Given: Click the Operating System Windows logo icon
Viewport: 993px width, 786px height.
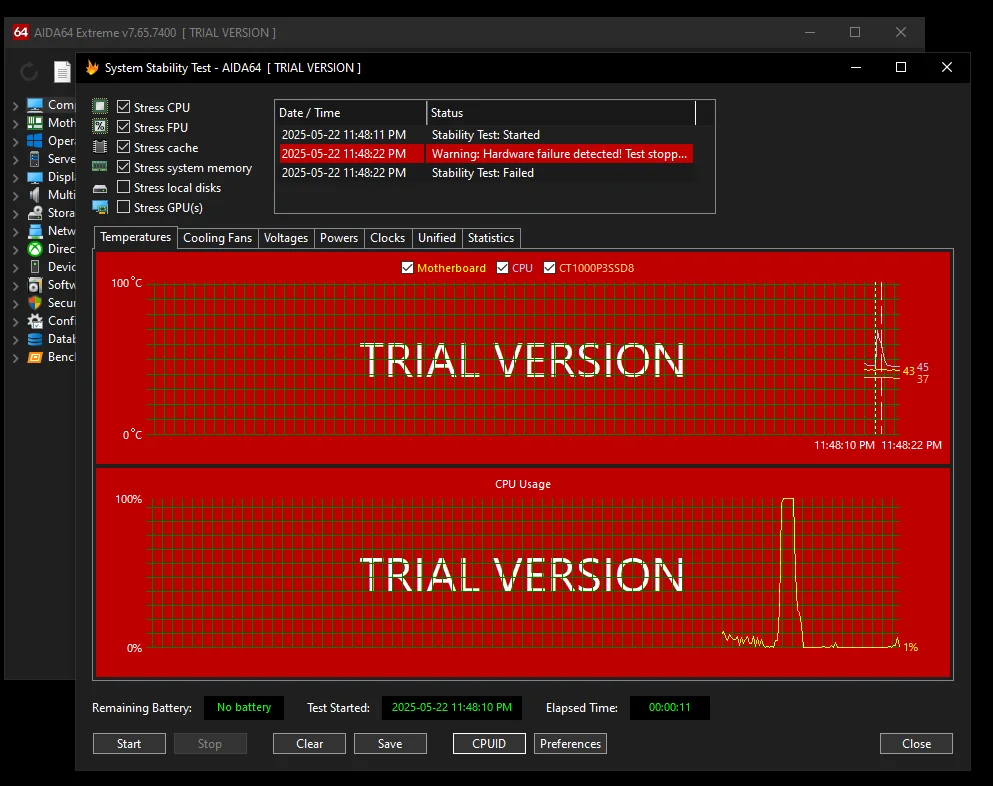Looking at the screenshot, I should click(x=35, y=141).
